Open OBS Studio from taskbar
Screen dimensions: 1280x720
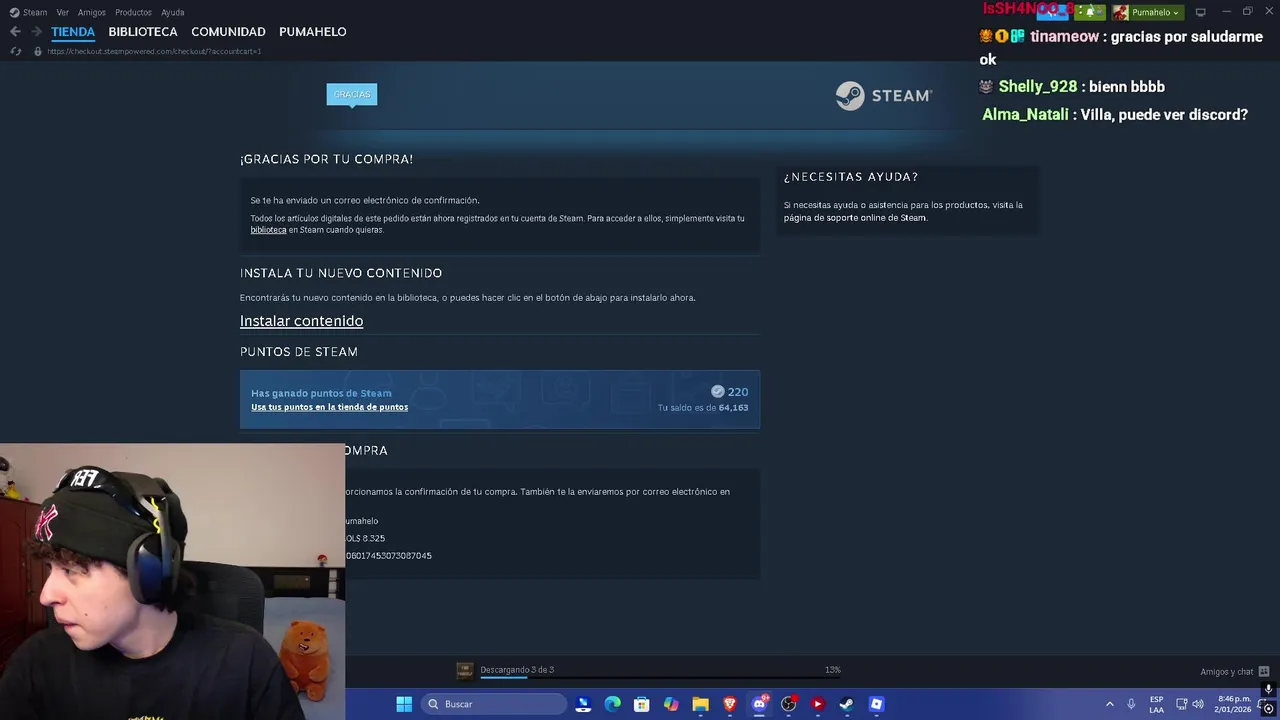(788, 704)
